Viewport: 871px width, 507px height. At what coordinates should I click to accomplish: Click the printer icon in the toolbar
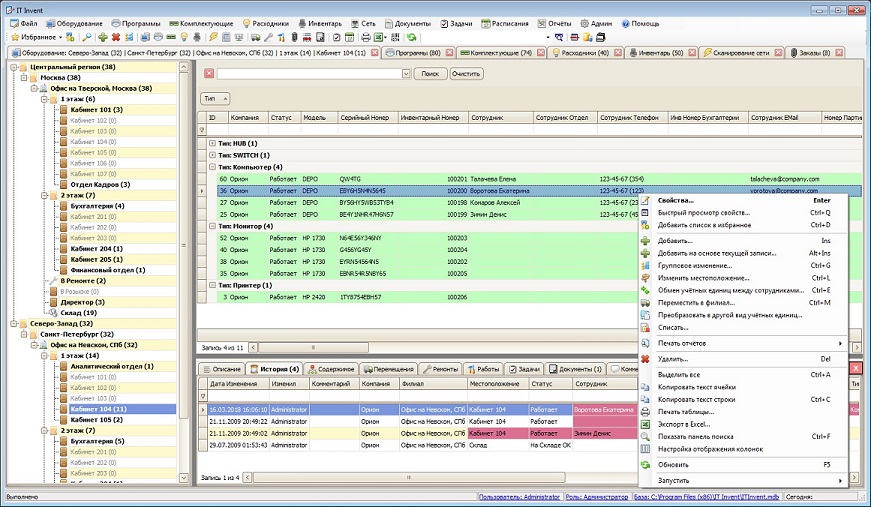tap(366, 37)
